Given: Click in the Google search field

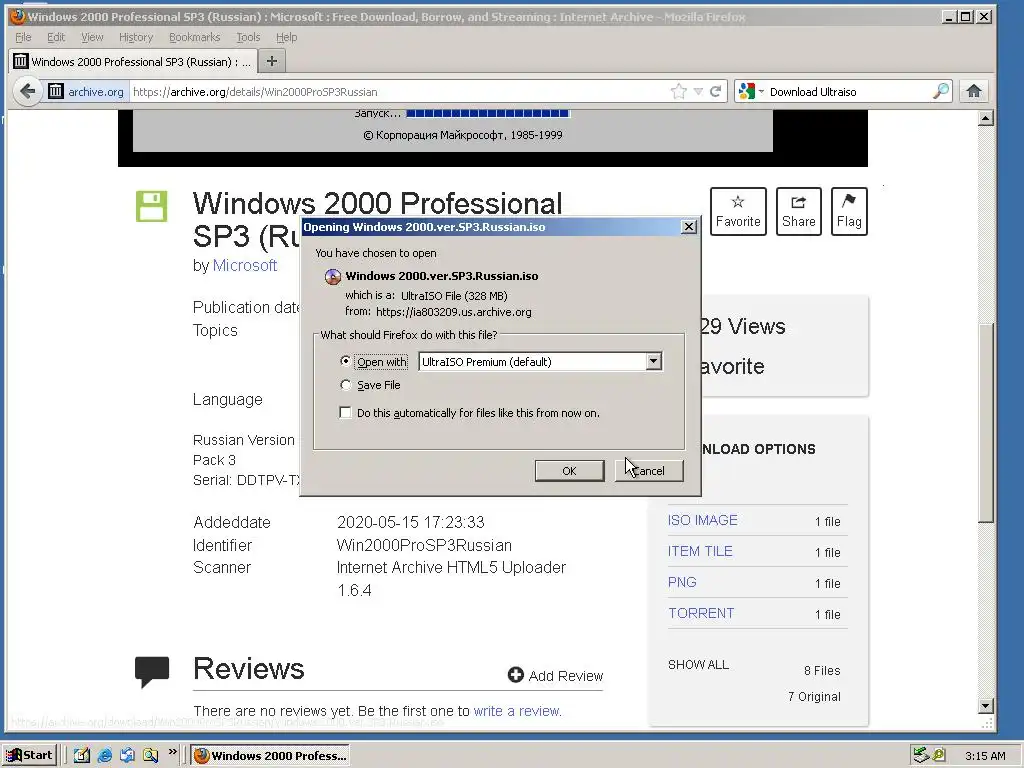Looking at the screenshot, I should [849, 91].
